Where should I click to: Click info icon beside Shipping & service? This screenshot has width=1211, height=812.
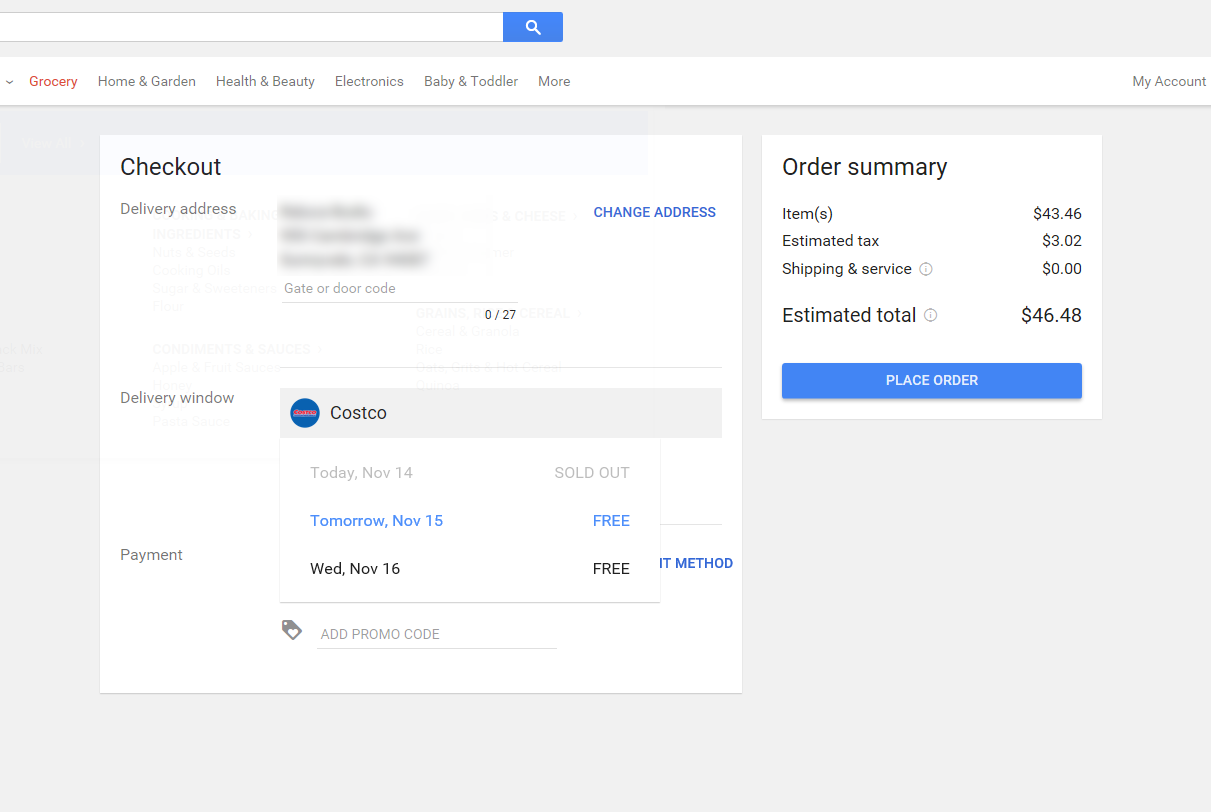tap(926, 269)
